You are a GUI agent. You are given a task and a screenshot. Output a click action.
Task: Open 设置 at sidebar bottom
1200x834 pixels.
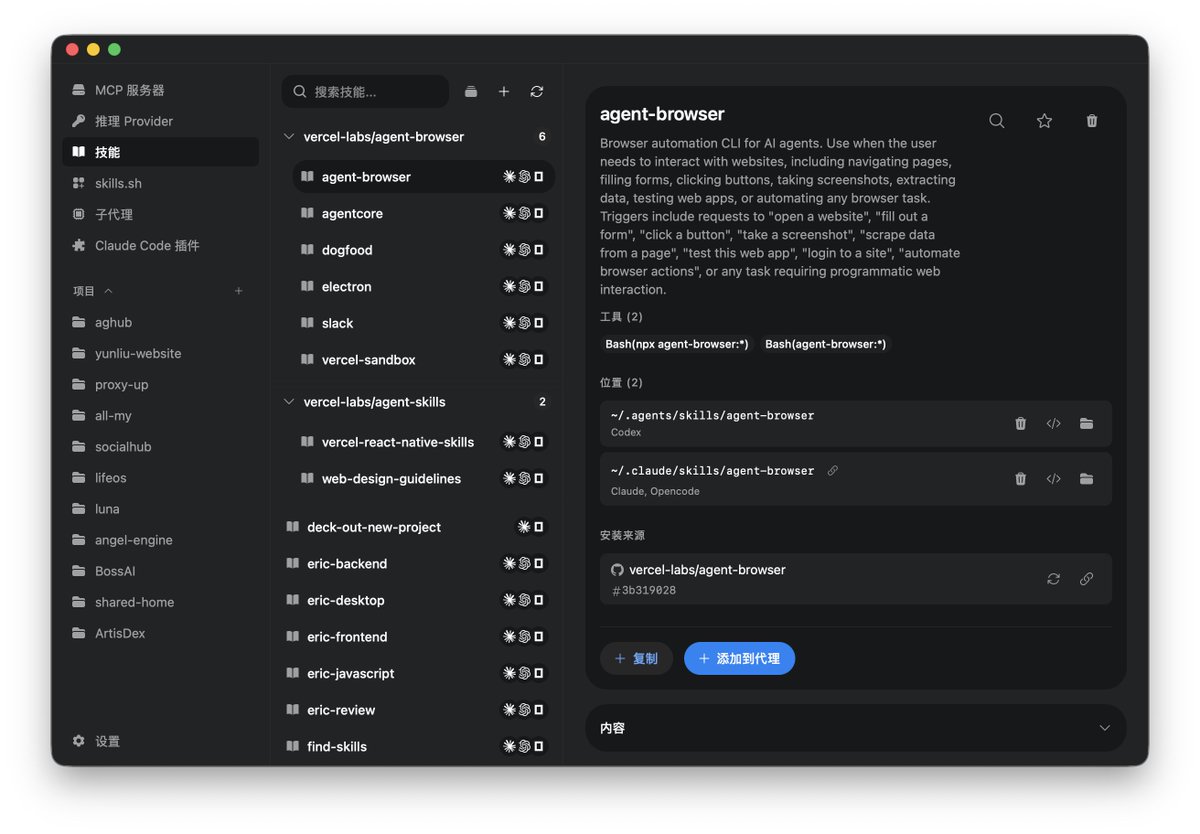pyautogui.click(x=160, y=741)
